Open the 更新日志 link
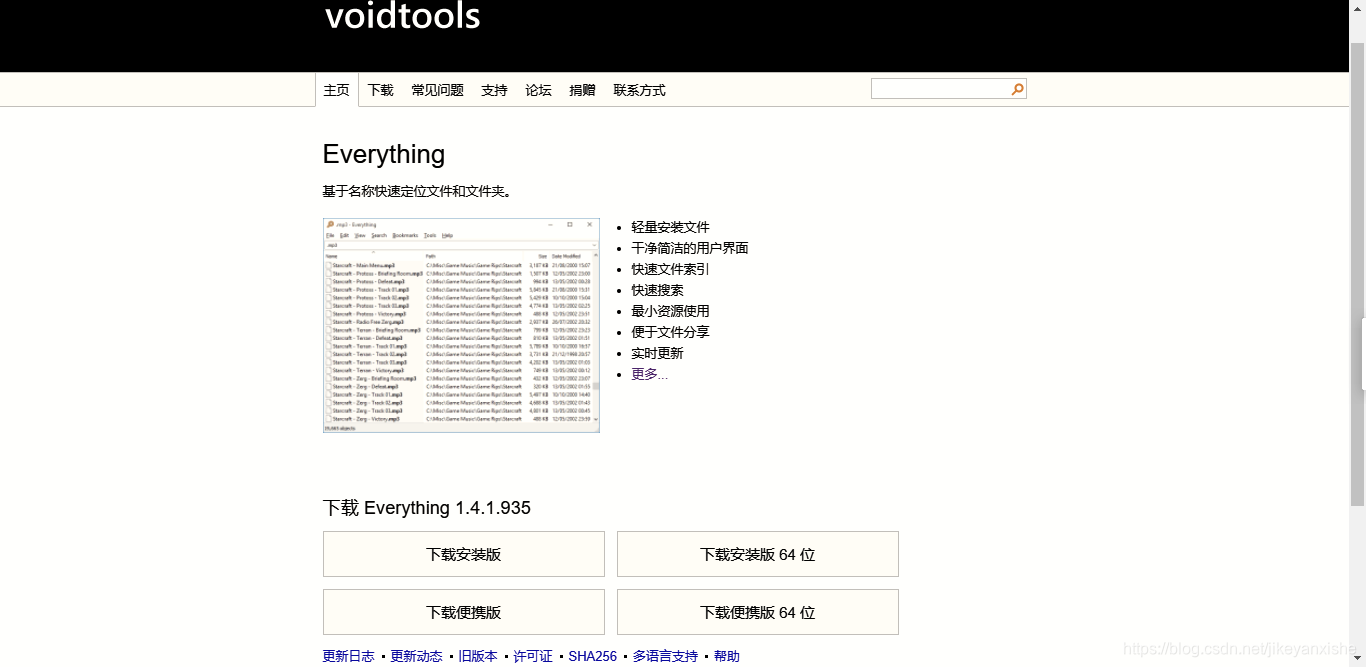Viewport: 1366px width, 667px height. pyautogui.click(x=349, y=656)
